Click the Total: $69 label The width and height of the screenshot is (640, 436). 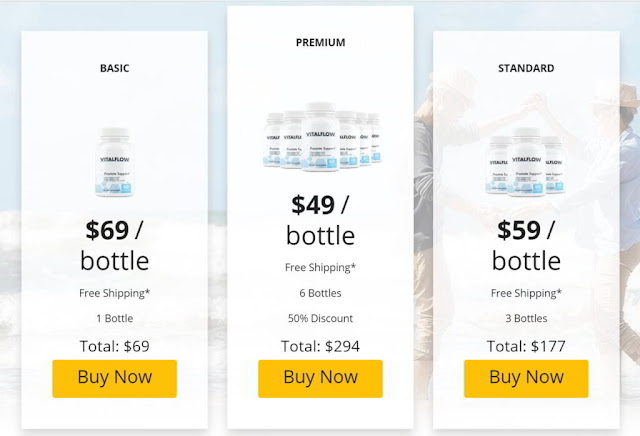tap(115, 346)
